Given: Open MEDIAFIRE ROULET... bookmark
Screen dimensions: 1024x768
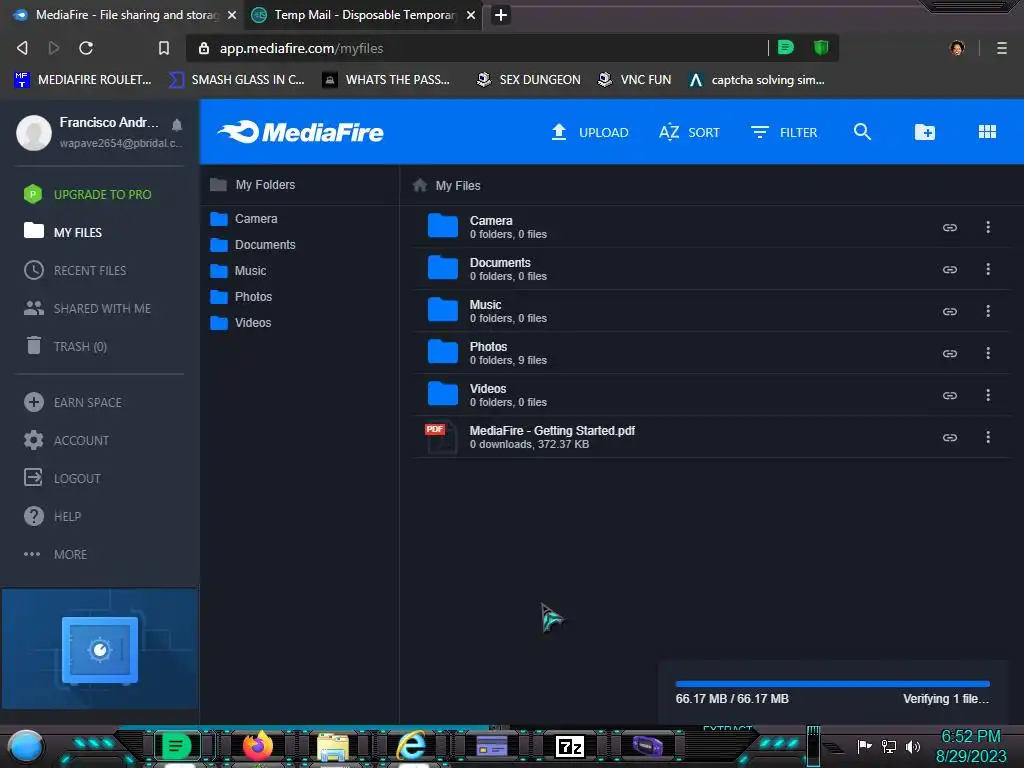Looking at the screenshot, I should pyautogui.click(x=83, y=80).
